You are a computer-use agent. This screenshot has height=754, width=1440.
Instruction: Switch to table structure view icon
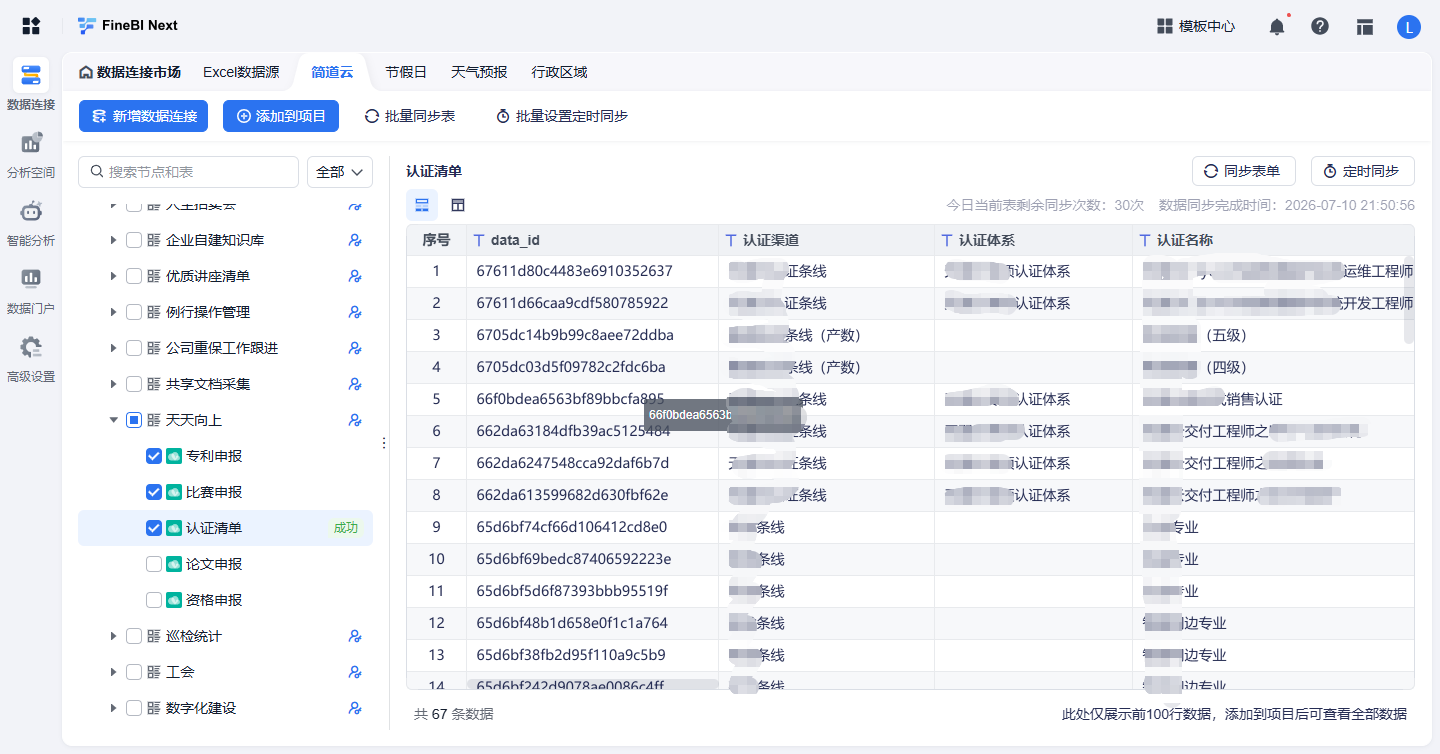[x=458, y=205]
